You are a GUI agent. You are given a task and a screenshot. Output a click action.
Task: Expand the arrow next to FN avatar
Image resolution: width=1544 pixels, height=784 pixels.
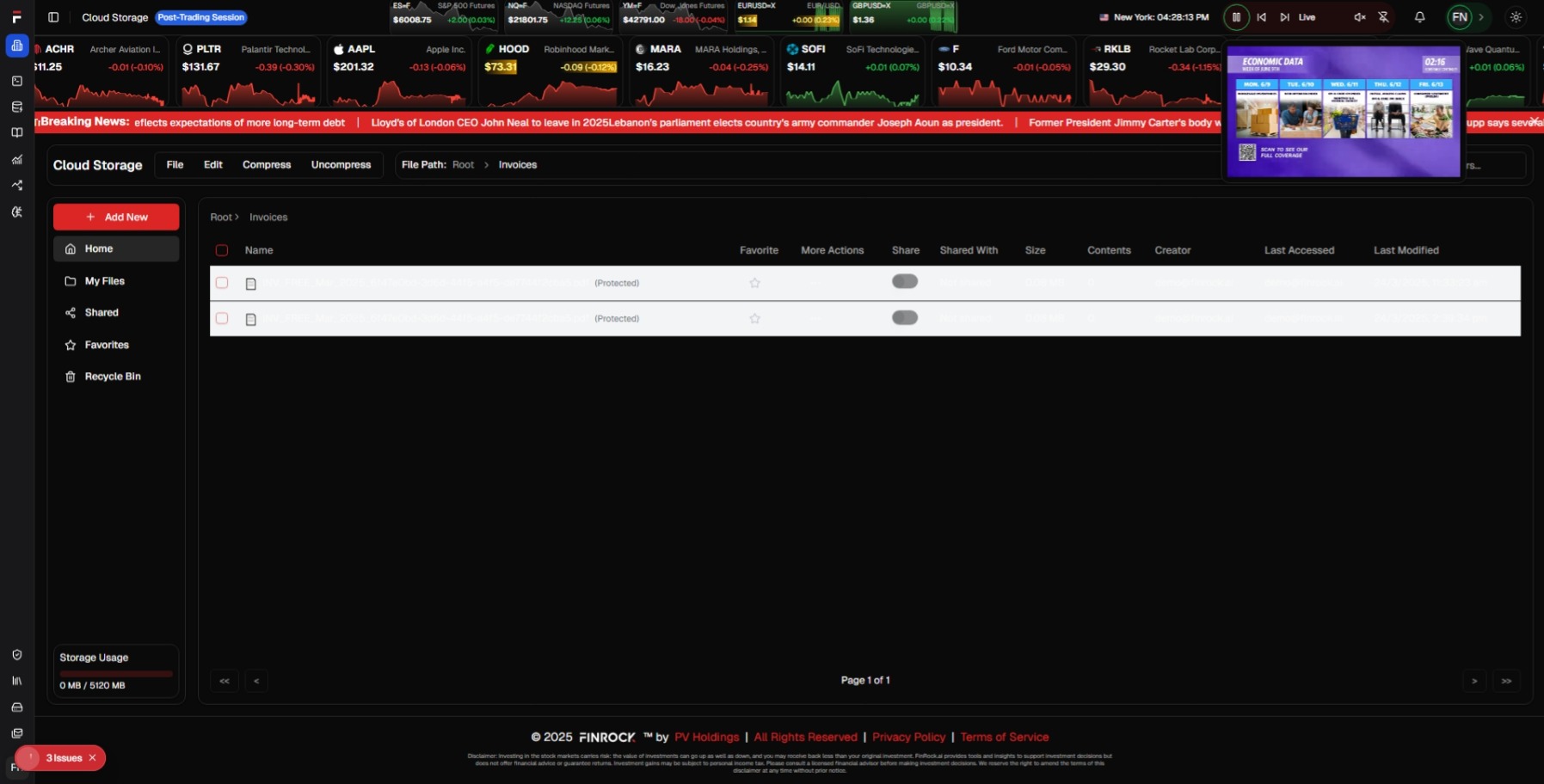[x=1481, y=17]
